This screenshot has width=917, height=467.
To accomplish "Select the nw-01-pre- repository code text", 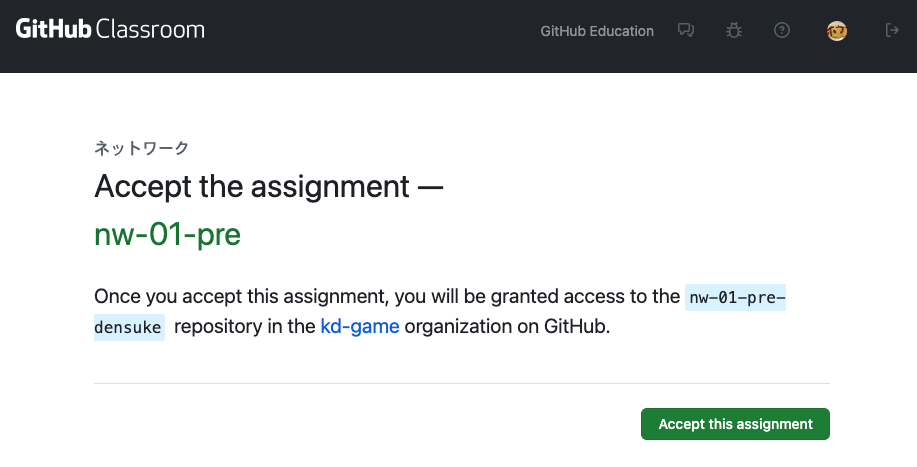I will [x=736, y=298].
